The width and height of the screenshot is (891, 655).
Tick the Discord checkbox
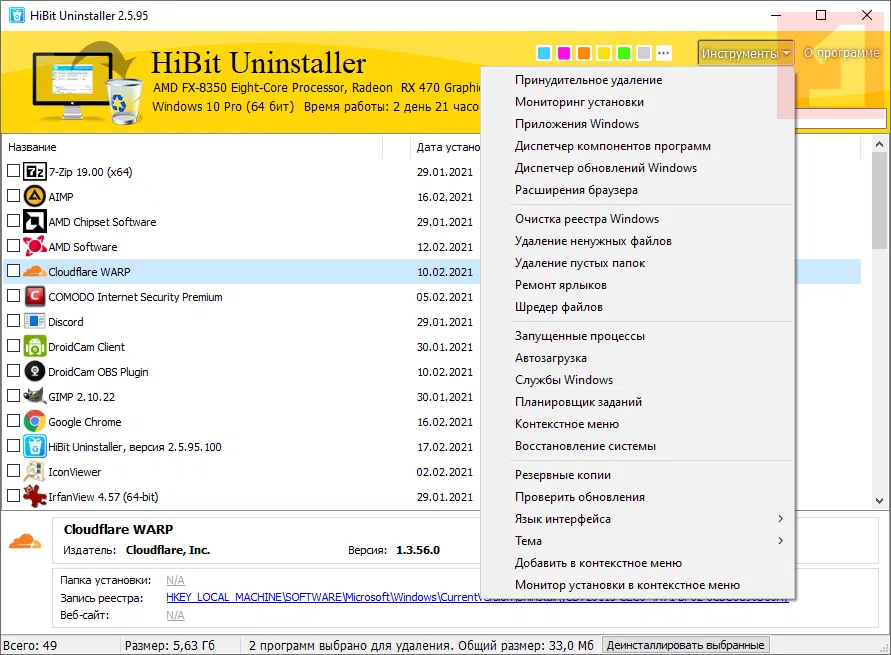[14, 320]
